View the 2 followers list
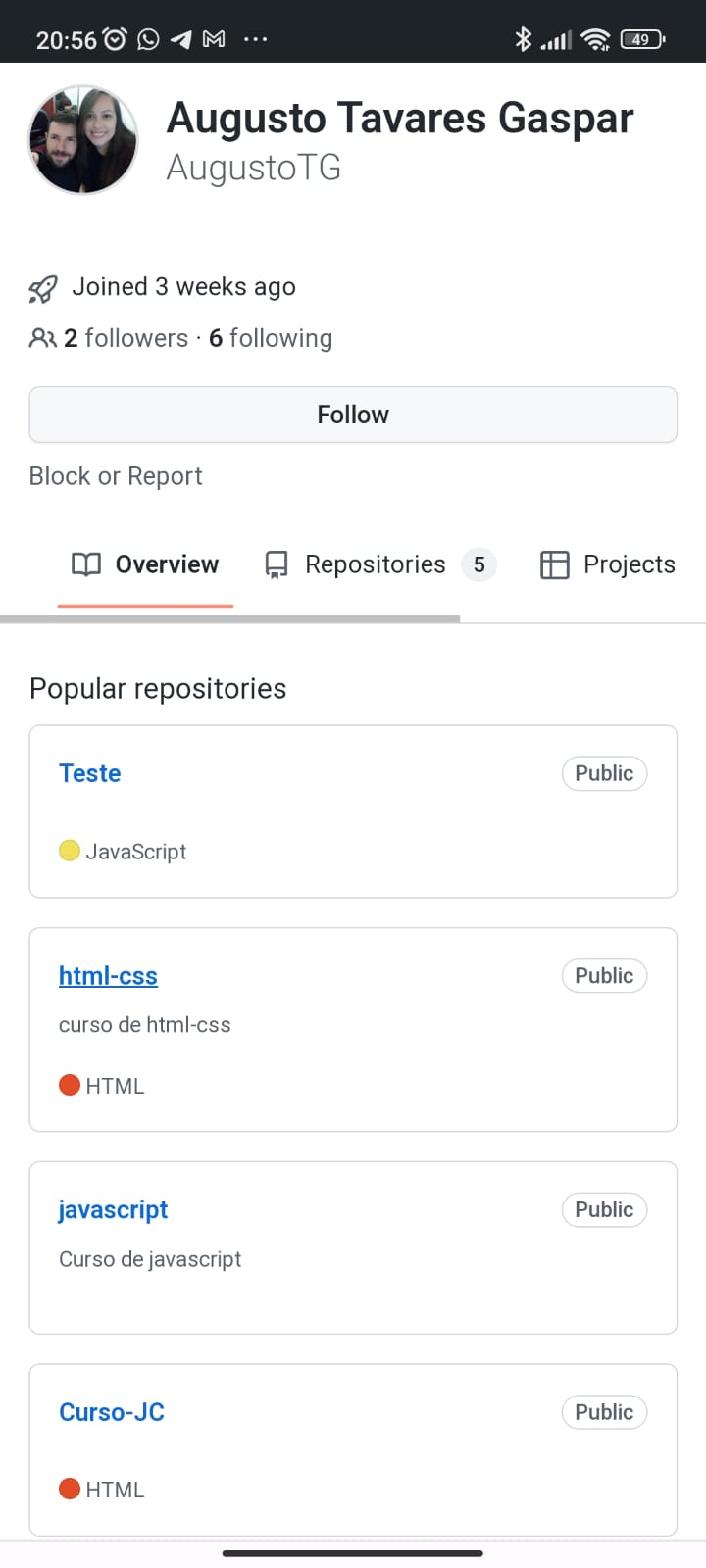 point(126,338)
